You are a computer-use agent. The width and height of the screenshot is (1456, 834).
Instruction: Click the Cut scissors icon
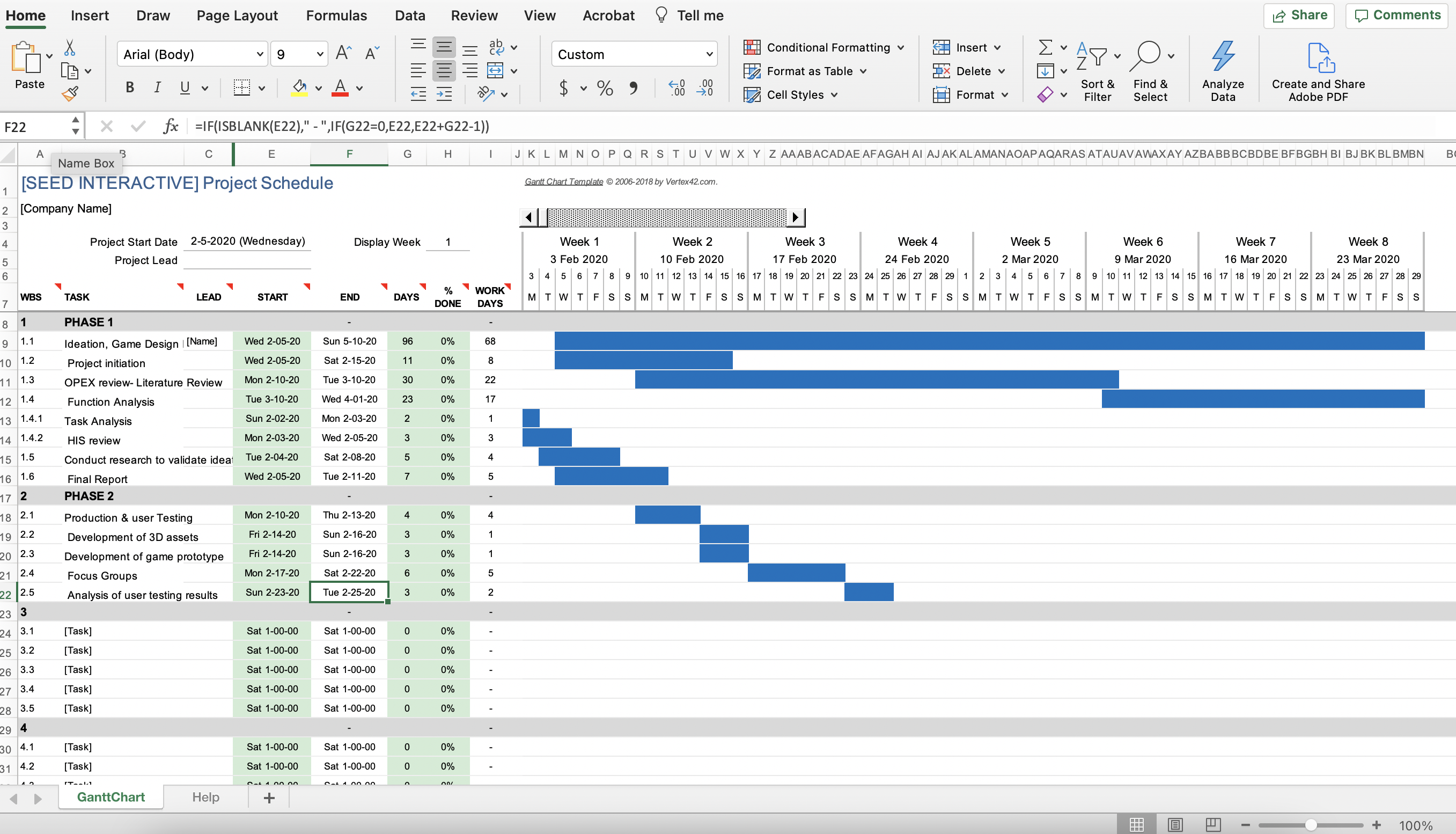point(69,48)
